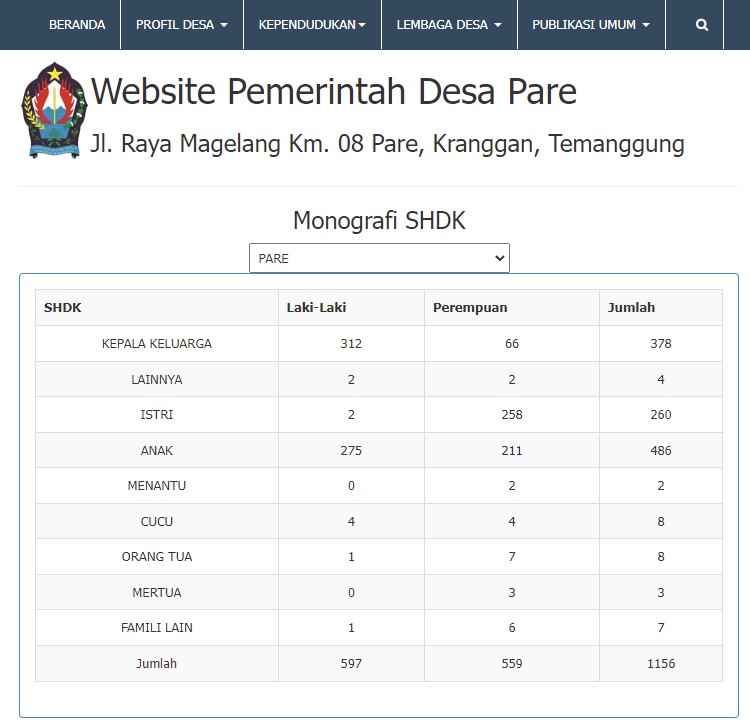Click the Laki-Laki column header
750x725 pixels.
316,308
